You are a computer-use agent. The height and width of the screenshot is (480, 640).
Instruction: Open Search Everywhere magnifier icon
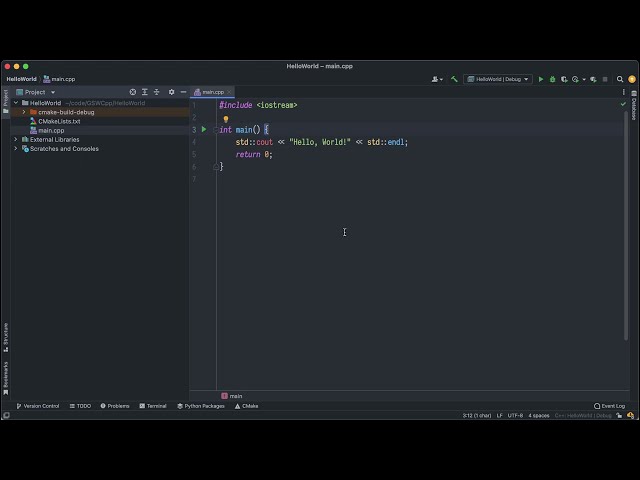click(620, 79)
